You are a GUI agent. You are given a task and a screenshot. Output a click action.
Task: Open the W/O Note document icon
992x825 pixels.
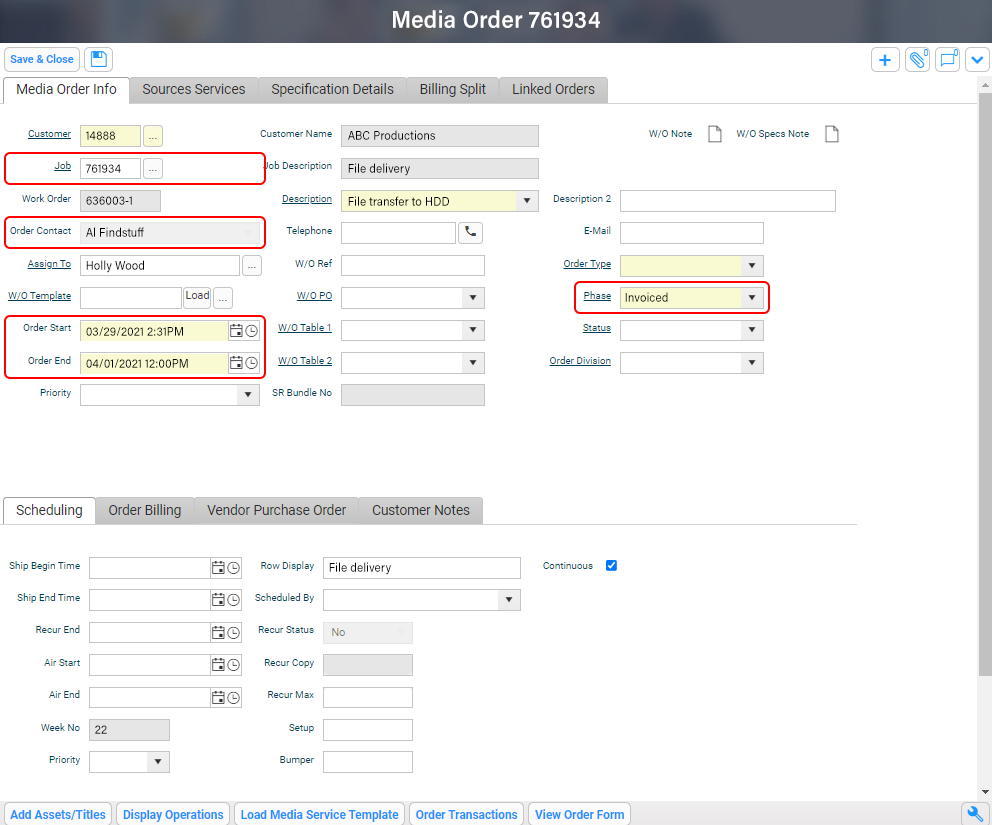(x=714, y=133)
